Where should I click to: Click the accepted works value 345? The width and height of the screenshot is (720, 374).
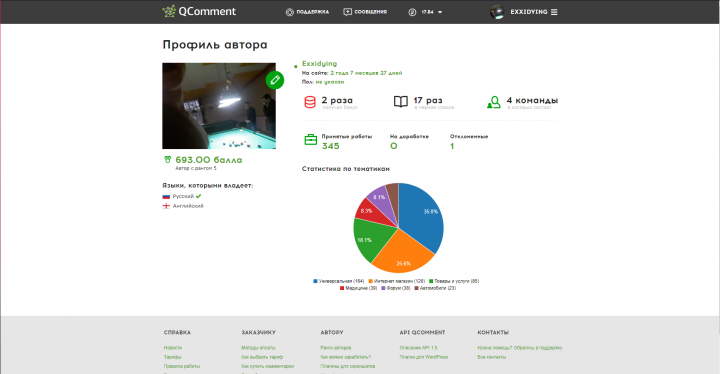331,146
